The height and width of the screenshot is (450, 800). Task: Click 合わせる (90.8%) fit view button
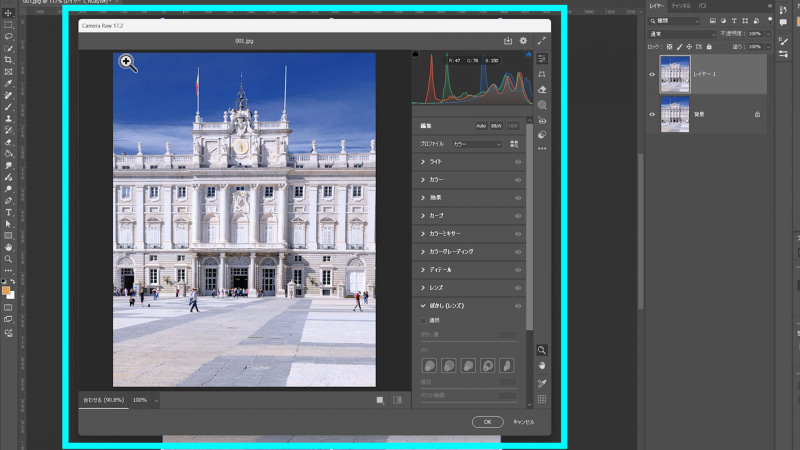[x=104, y=400]
